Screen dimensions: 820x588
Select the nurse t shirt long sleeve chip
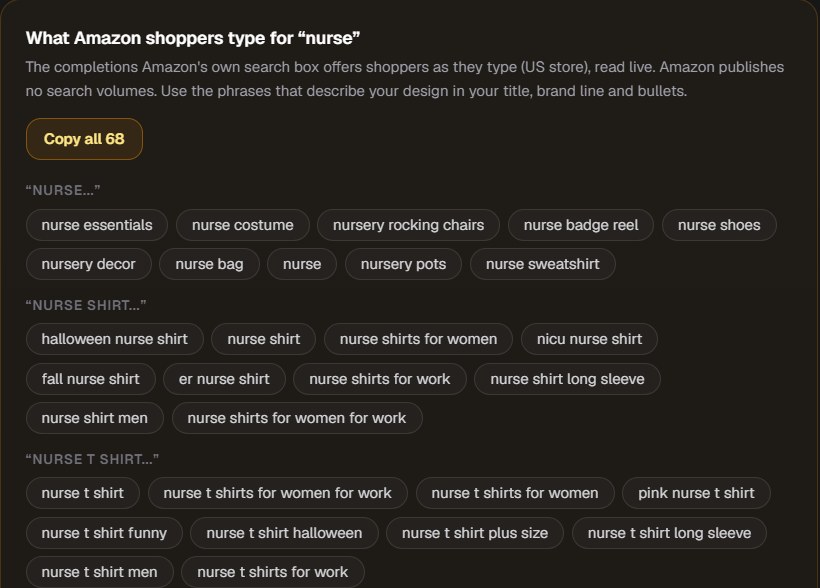tap(669, 533)
